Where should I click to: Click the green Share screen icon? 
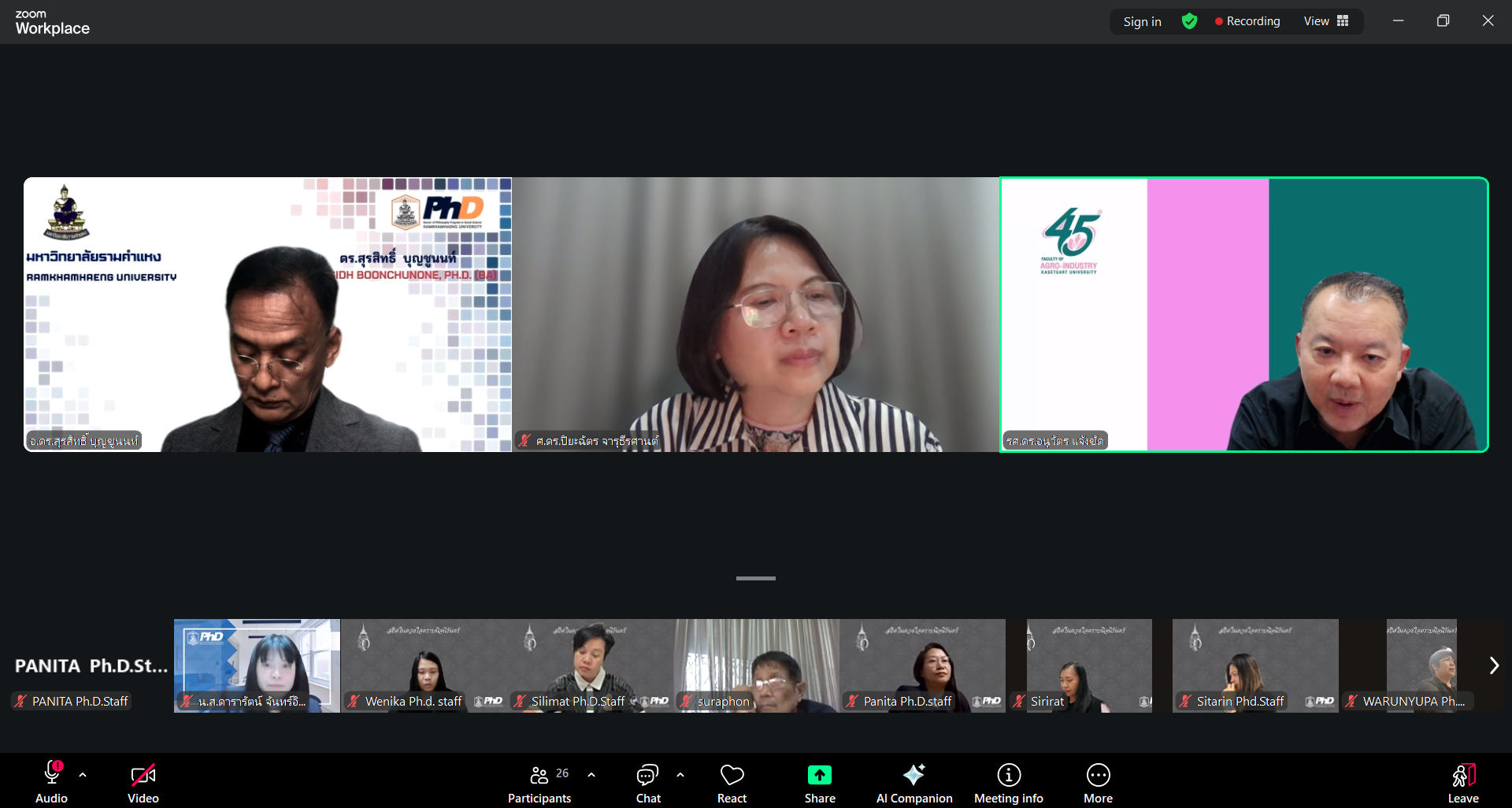[x=819, y=776]
